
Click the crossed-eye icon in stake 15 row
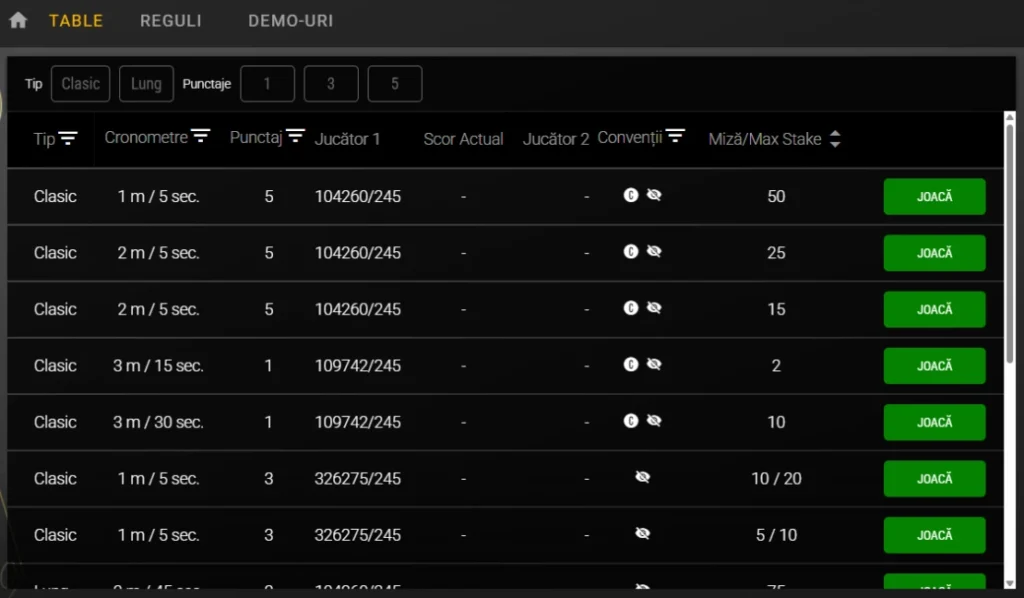coord(654,307)
